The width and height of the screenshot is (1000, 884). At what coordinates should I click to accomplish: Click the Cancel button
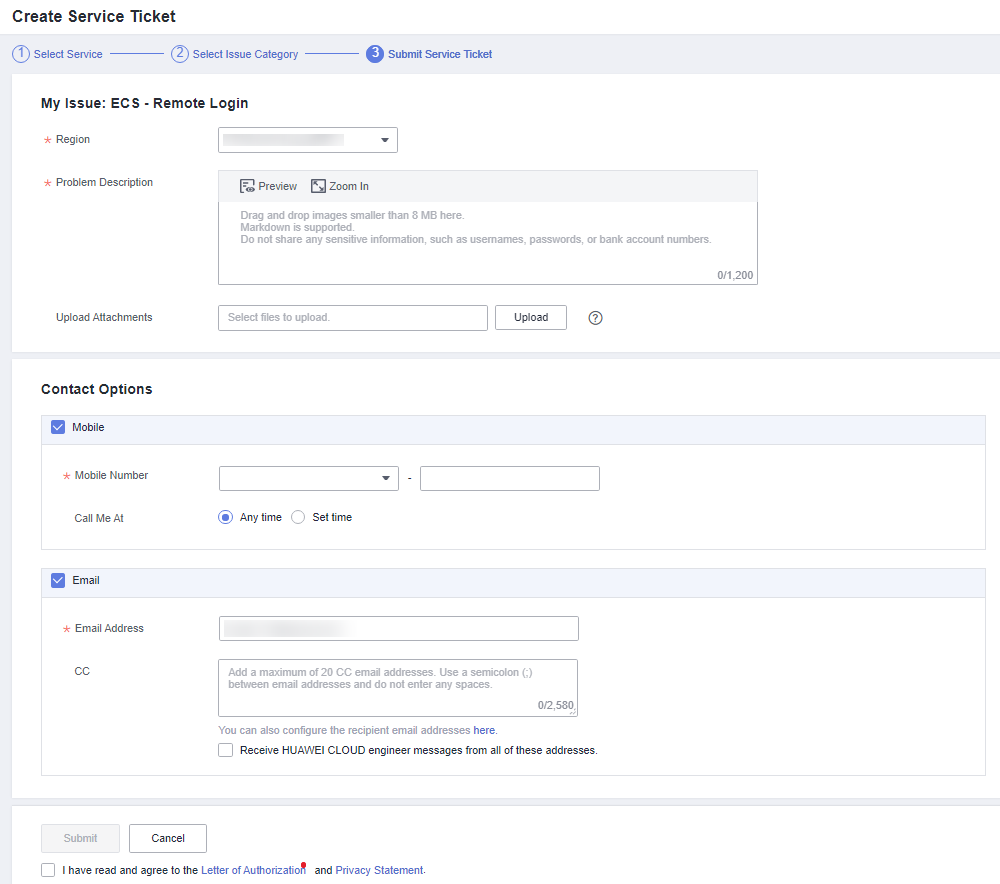pyautogui.click(x=168, y=838)
